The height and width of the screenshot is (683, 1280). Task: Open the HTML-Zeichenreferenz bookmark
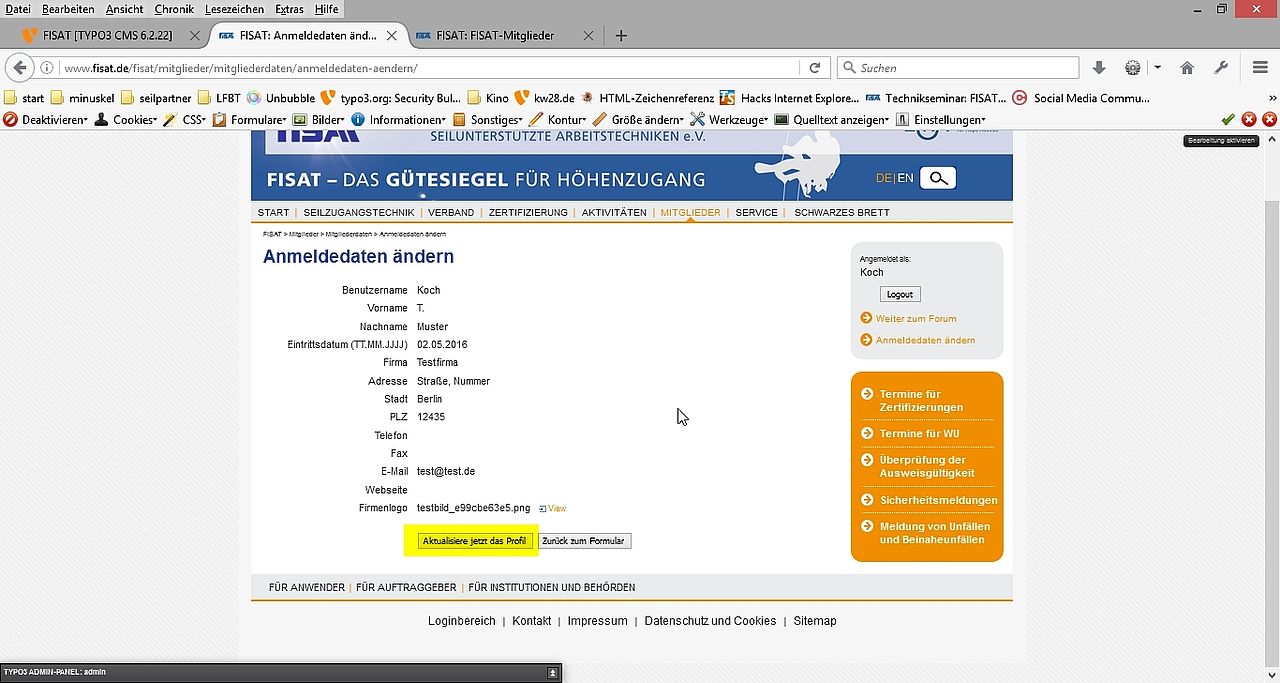[647, 98]
